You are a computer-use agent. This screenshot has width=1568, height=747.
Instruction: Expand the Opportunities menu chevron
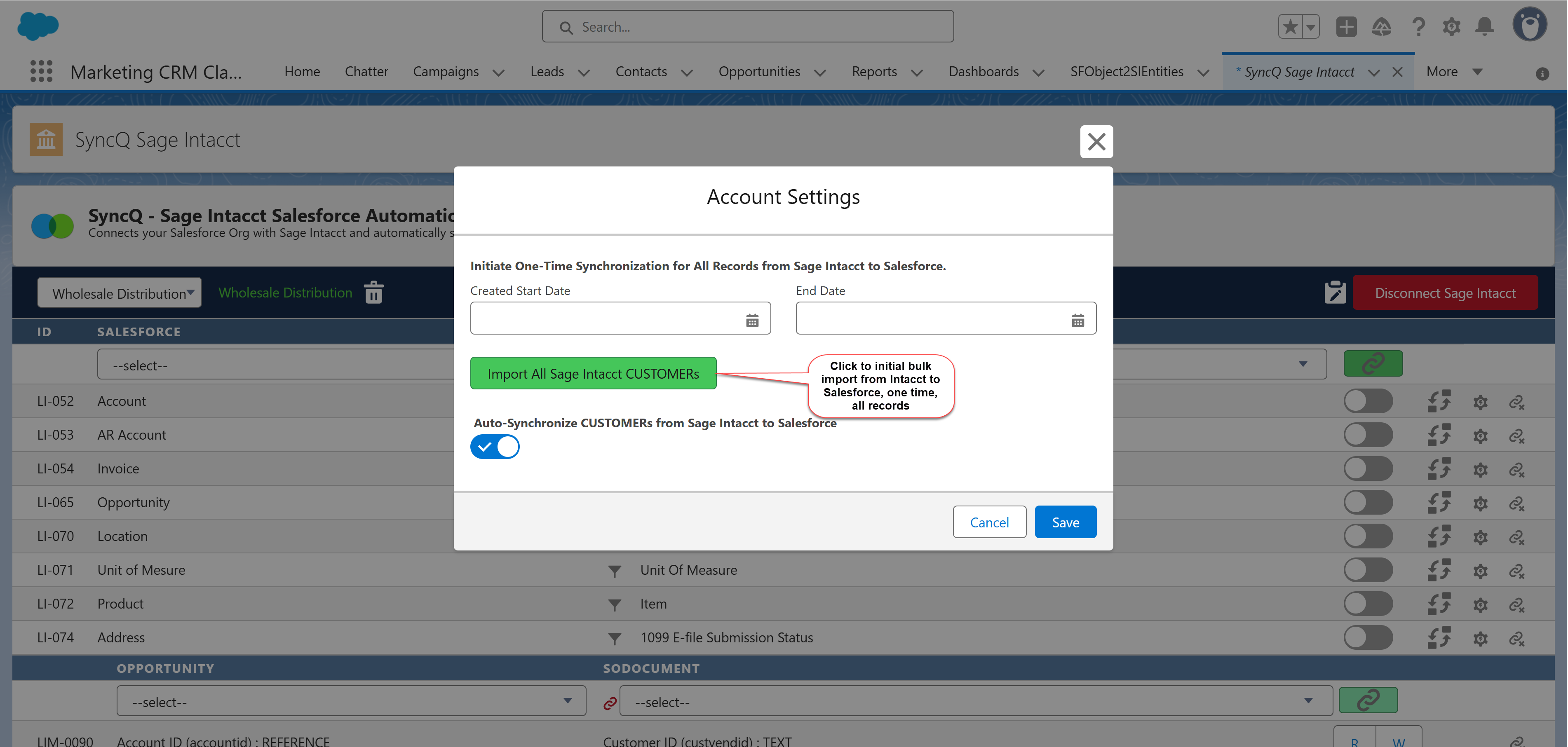pyautogui.click(x=820, y=73)
